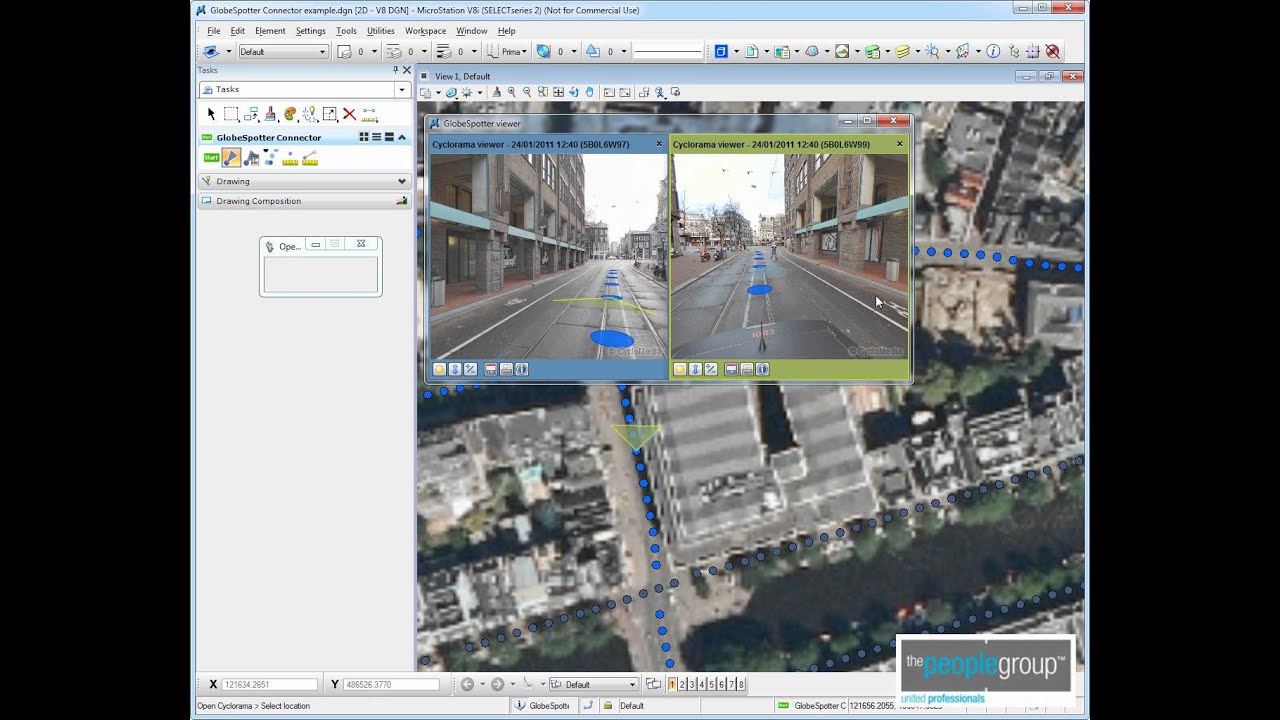This screenshot has width=1280, height=720.
Task: Switch task pane to panel layout mode
Action: coord(389,137)
